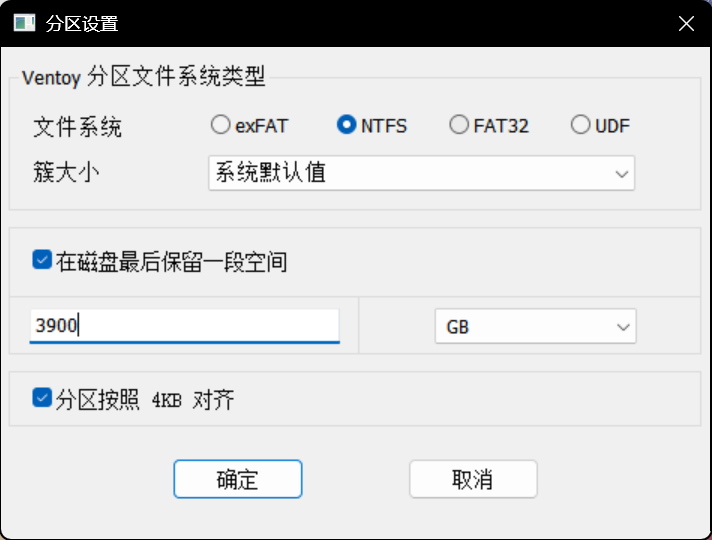Click the reserved space field containing 3900
712x540 pixels.
185,325
